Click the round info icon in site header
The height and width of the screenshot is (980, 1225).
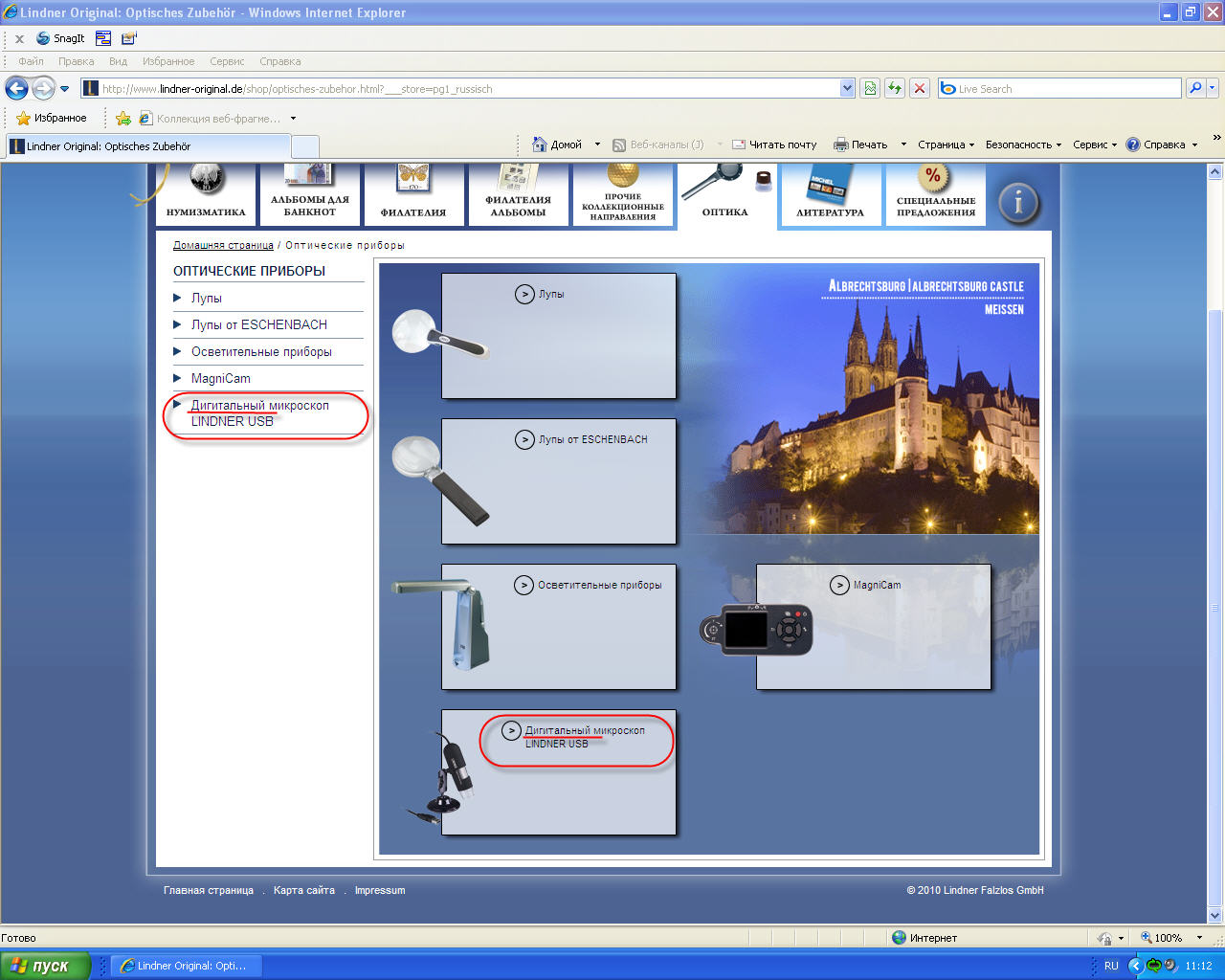pos(1018,202)
